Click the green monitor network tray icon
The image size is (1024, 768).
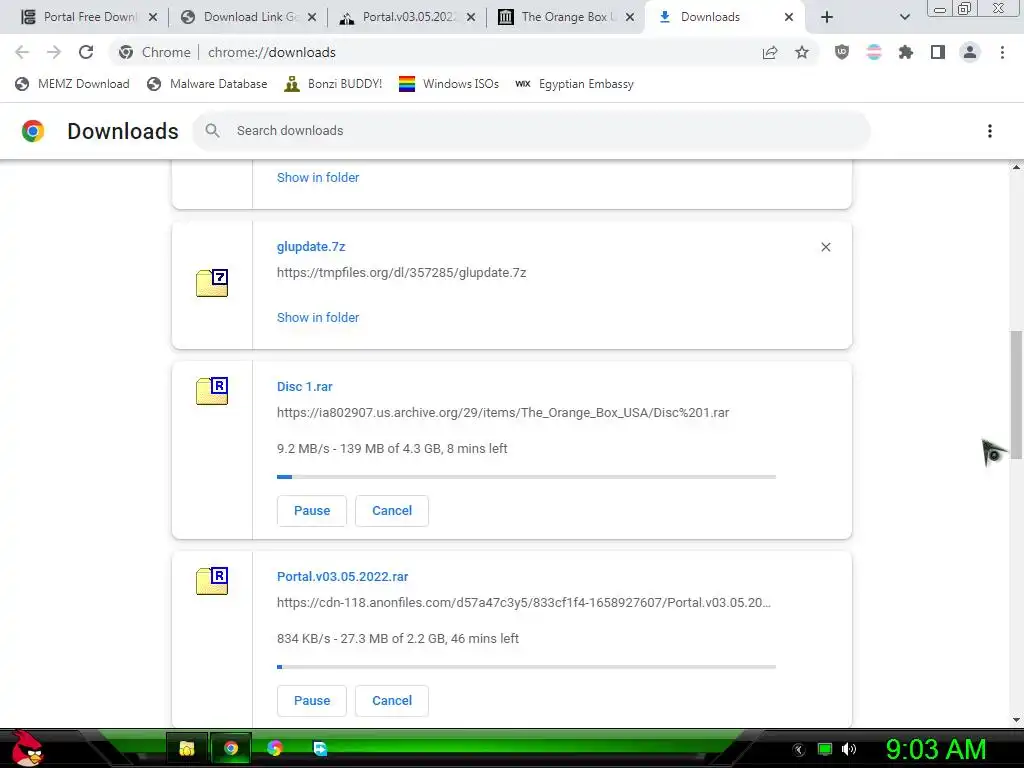(x=825, y=749)
